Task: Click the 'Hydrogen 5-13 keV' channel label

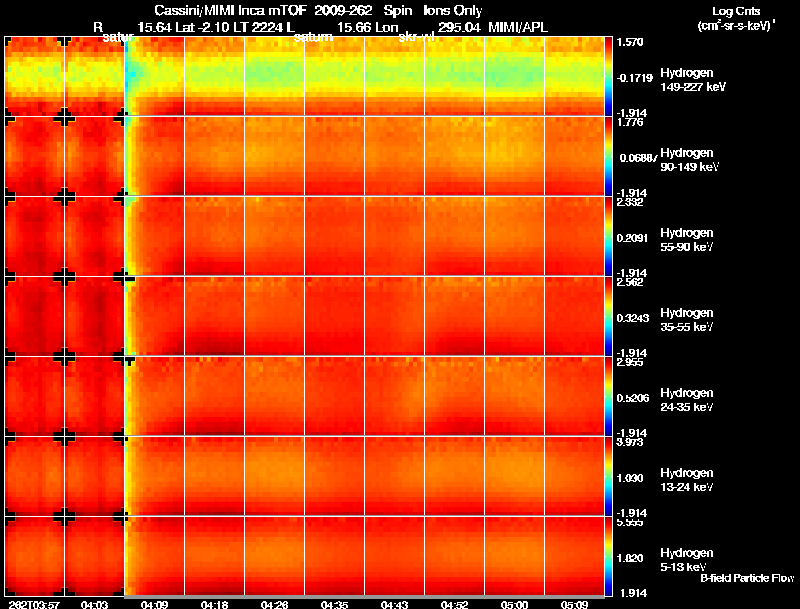Action: pyautogui.click(x=687, y=560)
